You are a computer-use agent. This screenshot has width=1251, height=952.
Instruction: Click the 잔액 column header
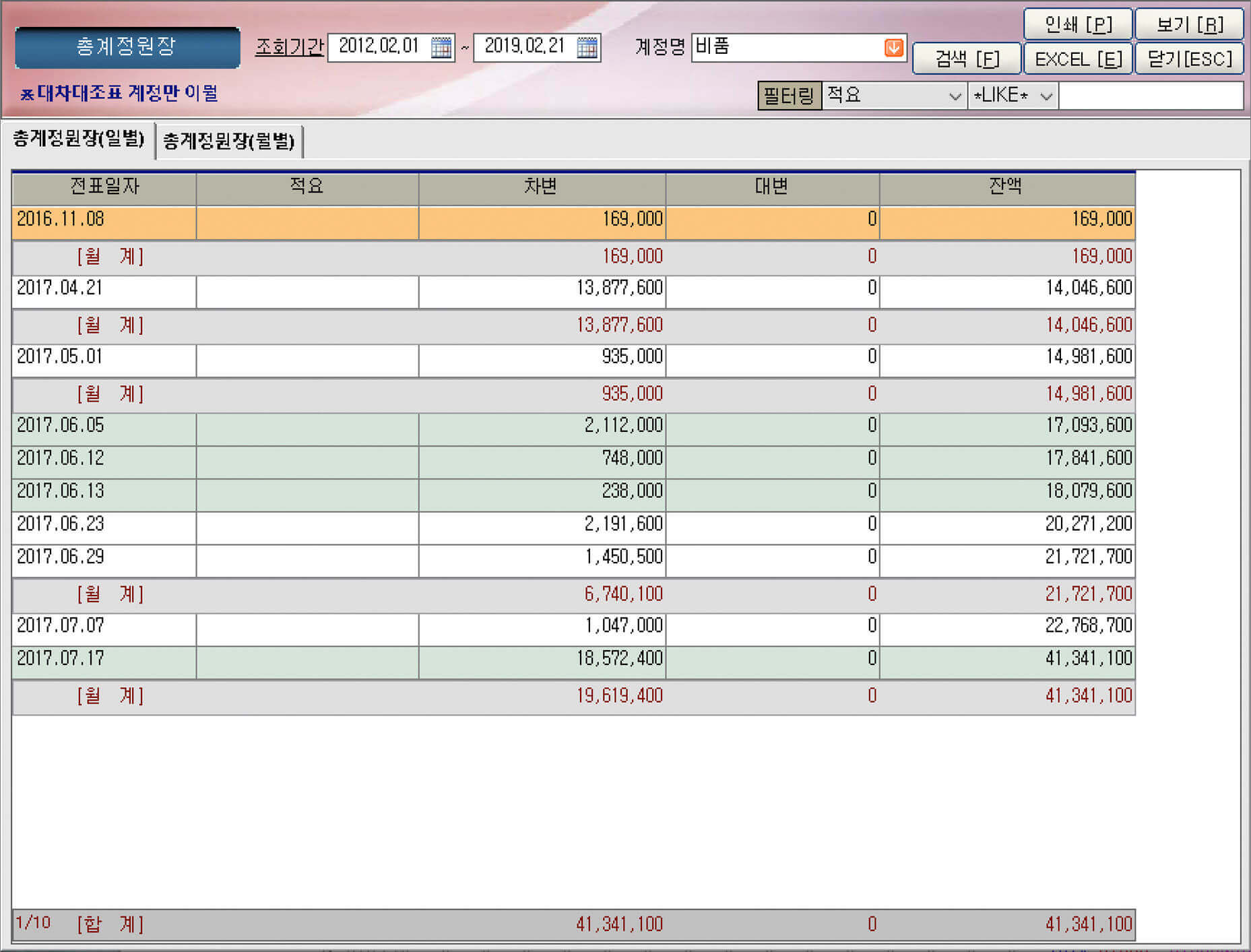tap(1006, 187)
